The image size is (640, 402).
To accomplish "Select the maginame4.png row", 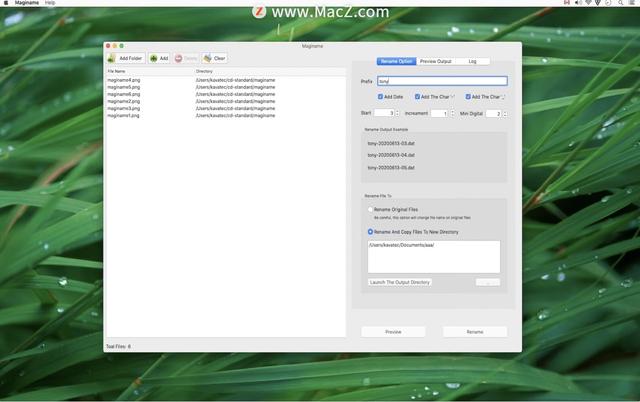I will (x=225, y=80).
